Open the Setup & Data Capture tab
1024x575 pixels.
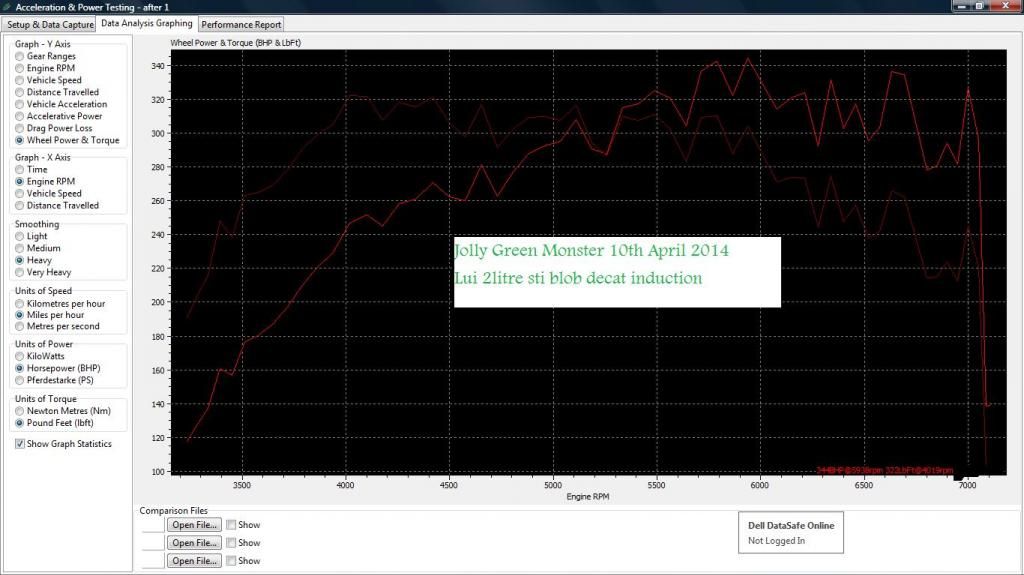[x=51, y=24]
